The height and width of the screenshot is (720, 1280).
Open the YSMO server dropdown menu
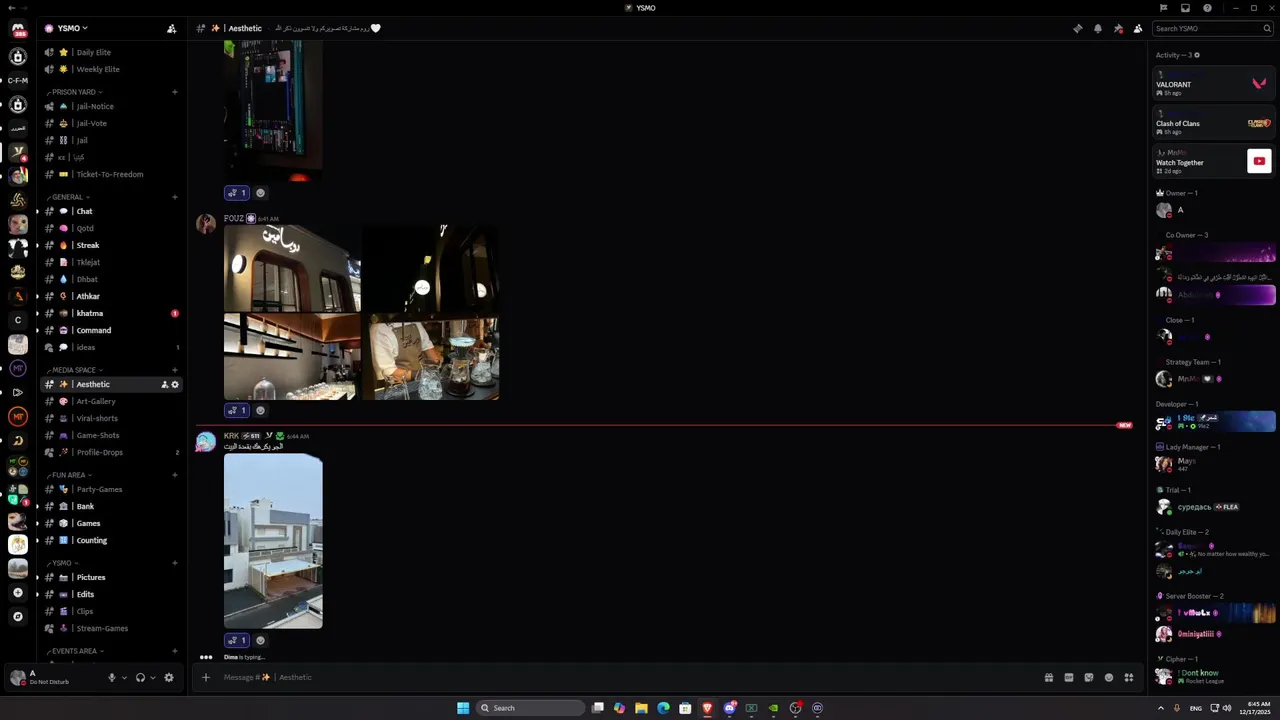coord(72,28)
